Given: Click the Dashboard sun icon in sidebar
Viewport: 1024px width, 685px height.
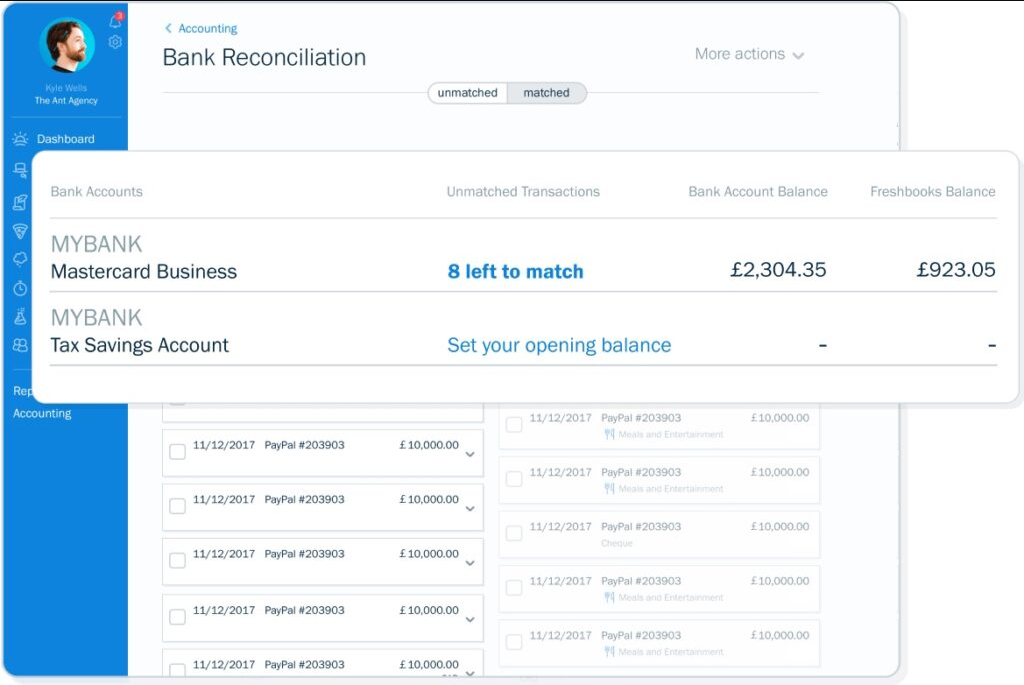Looking at the screenshot, I should pos(20,139).
